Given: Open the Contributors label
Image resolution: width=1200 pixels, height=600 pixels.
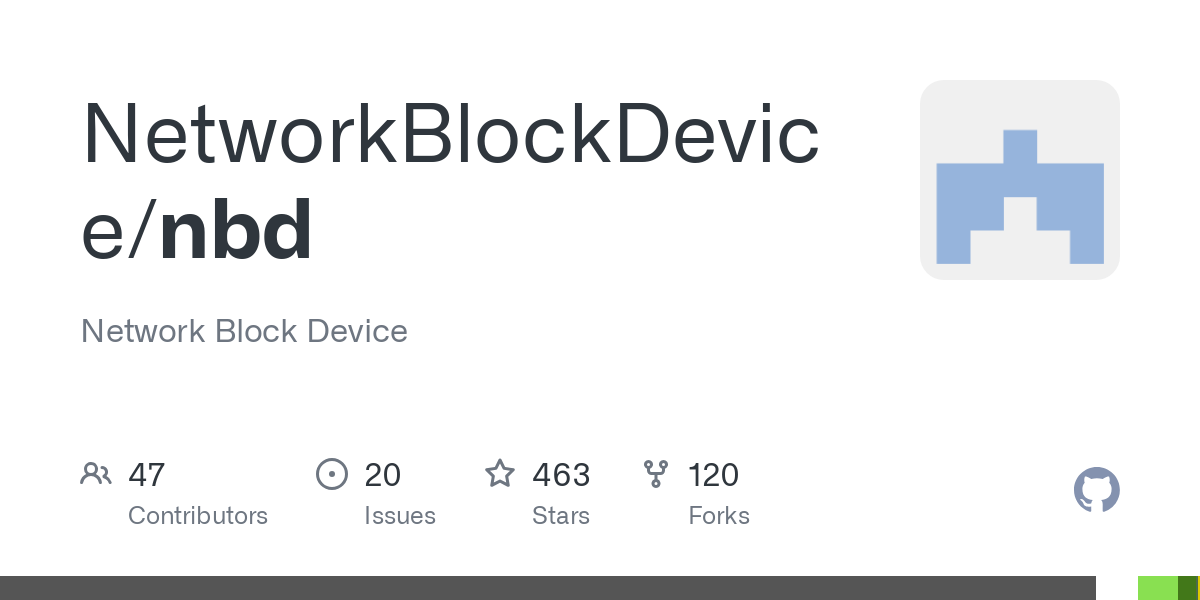Looking at the screenshot, I should pyautogui.click(x=198, y=516).
